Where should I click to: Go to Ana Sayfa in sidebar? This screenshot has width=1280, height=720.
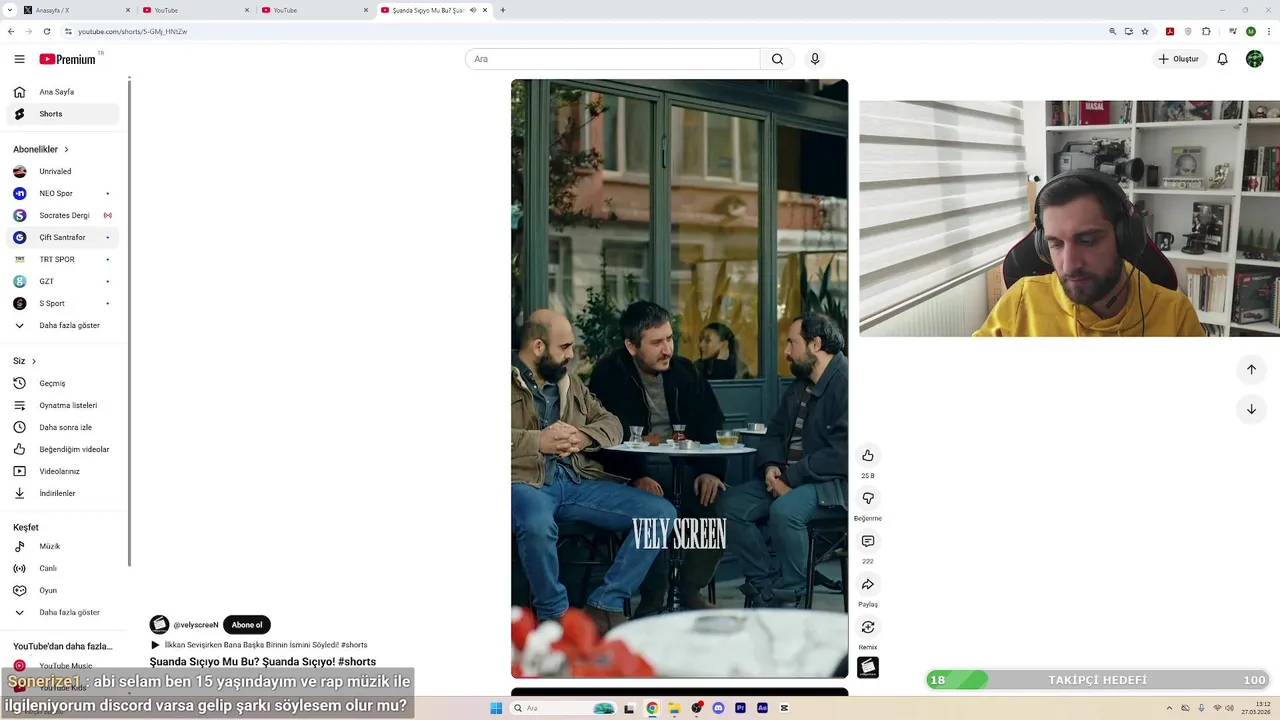[64, 92]
